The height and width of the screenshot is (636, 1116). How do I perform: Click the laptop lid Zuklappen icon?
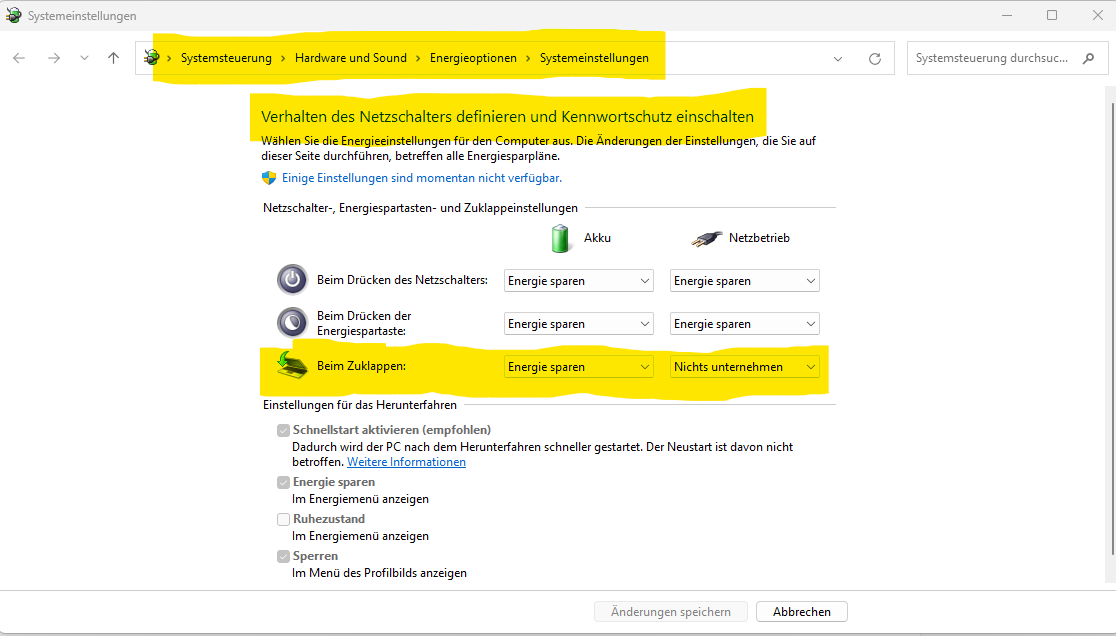[x=292, y=365]
